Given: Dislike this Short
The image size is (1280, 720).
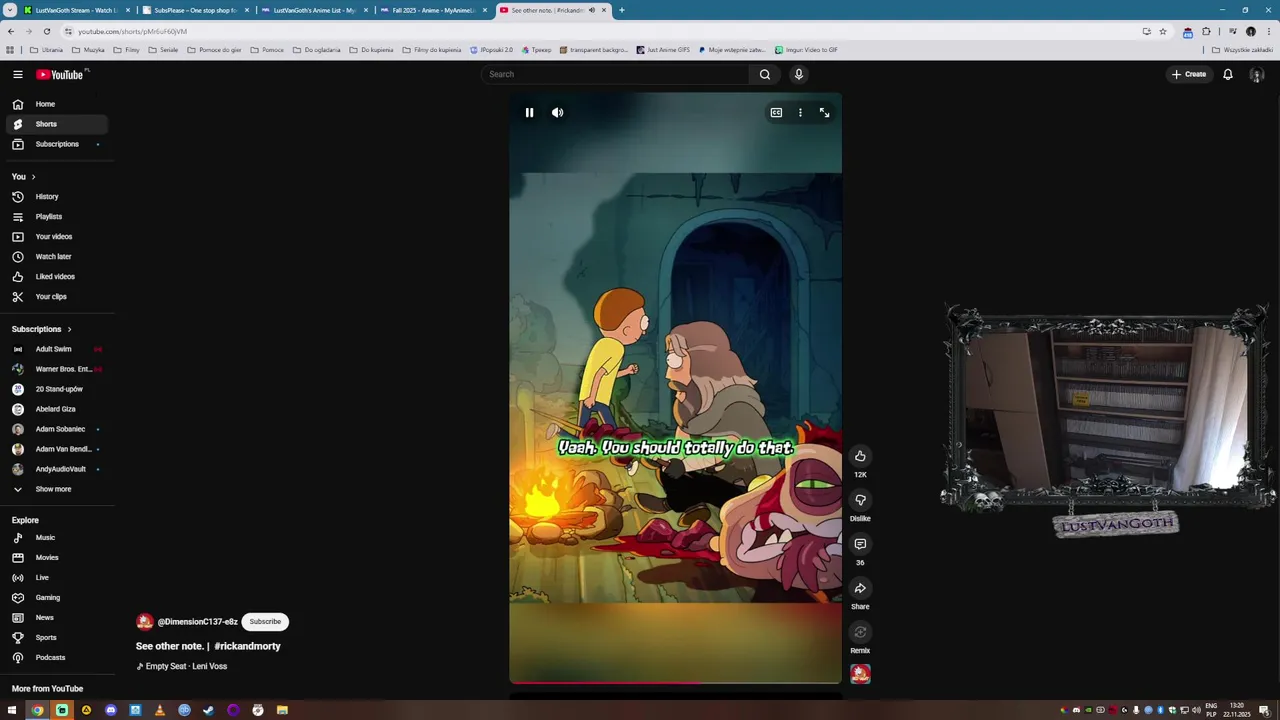Looking at the screenshot, I should pos(860,500).
